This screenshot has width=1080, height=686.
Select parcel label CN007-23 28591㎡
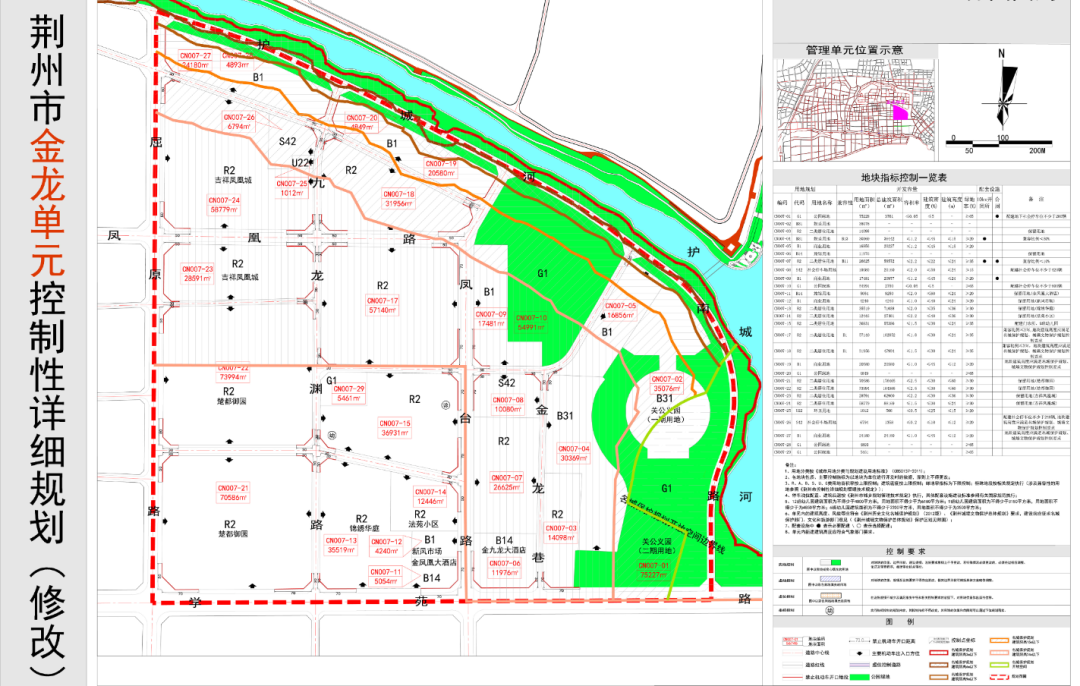tap(198, 273)
